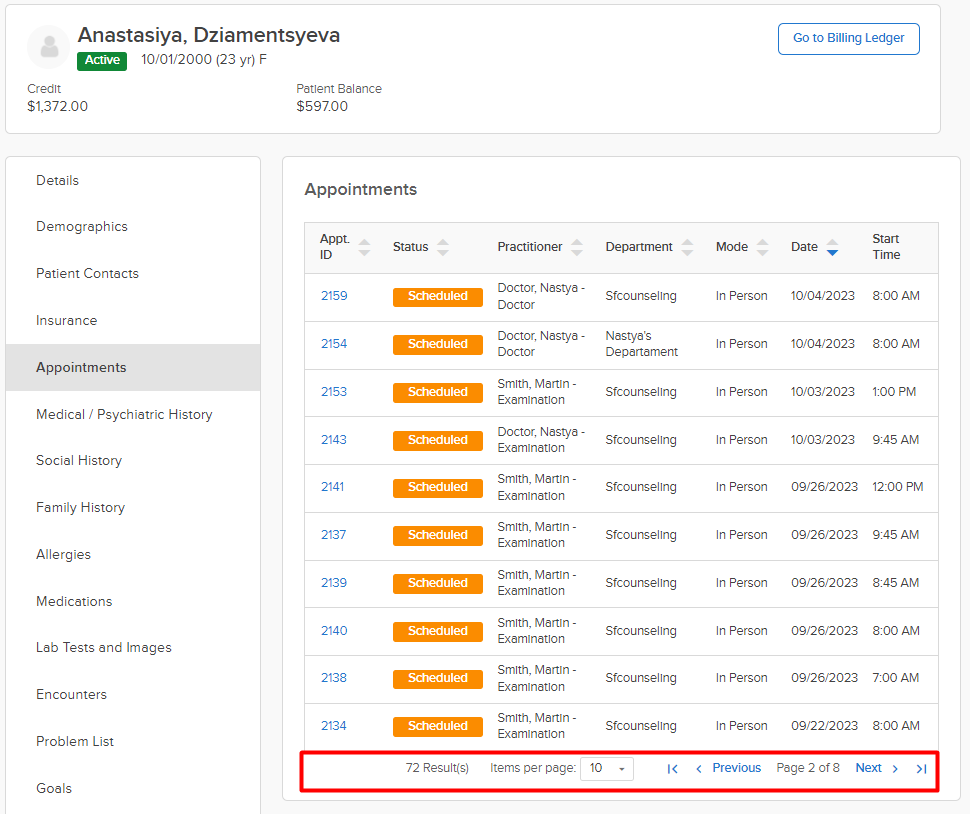Click the patient avatar placeholder icon
The height and width of the screenshot is (814, 970).
[49, 47]
